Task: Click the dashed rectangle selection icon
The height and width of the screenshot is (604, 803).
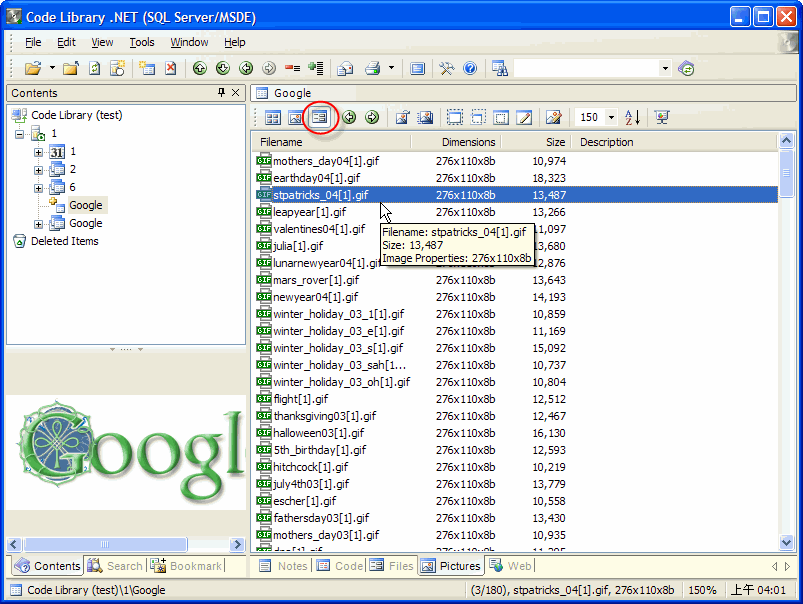Action: (x=454, y=117)
